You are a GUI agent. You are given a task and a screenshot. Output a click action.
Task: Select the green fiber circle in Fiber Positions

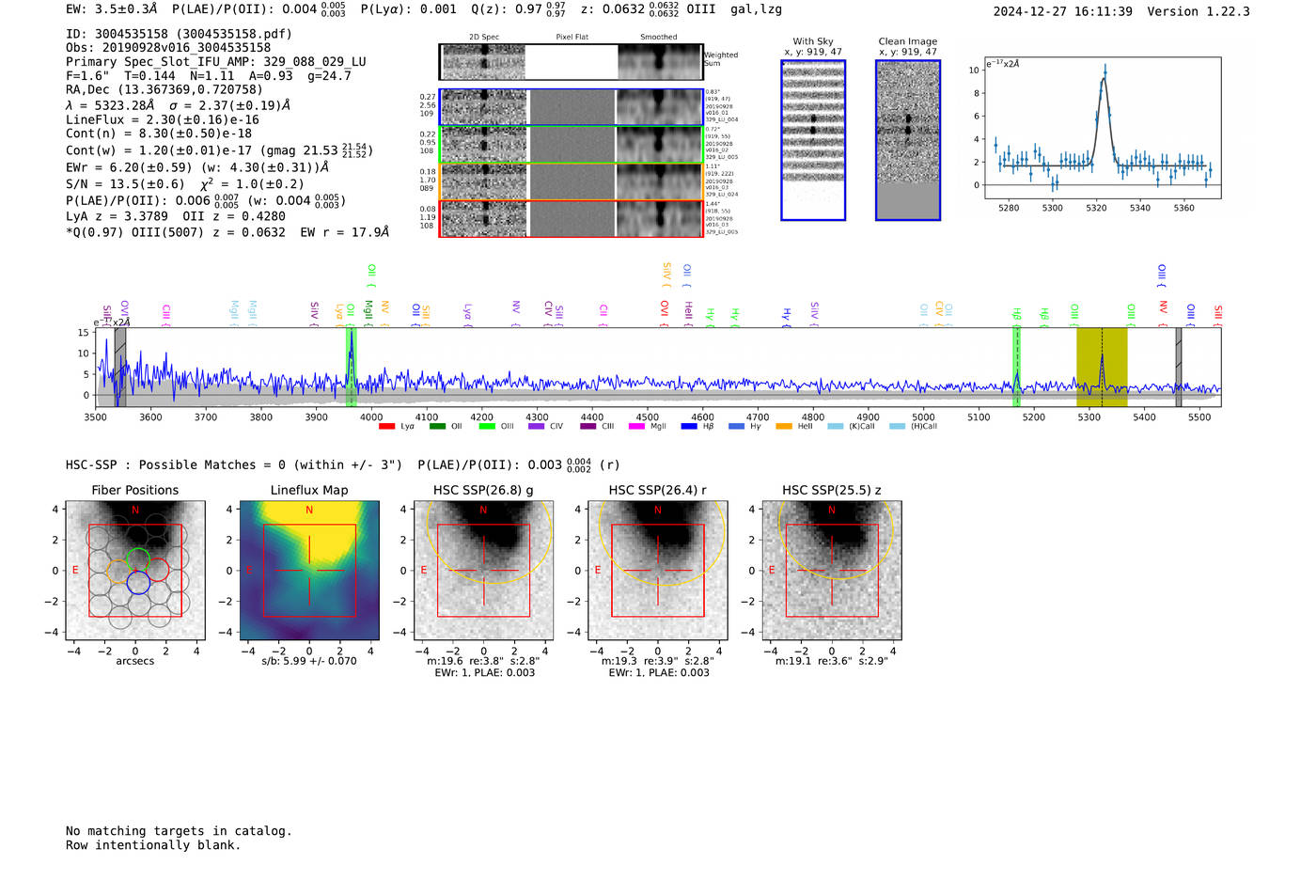[x=137, y=559]
